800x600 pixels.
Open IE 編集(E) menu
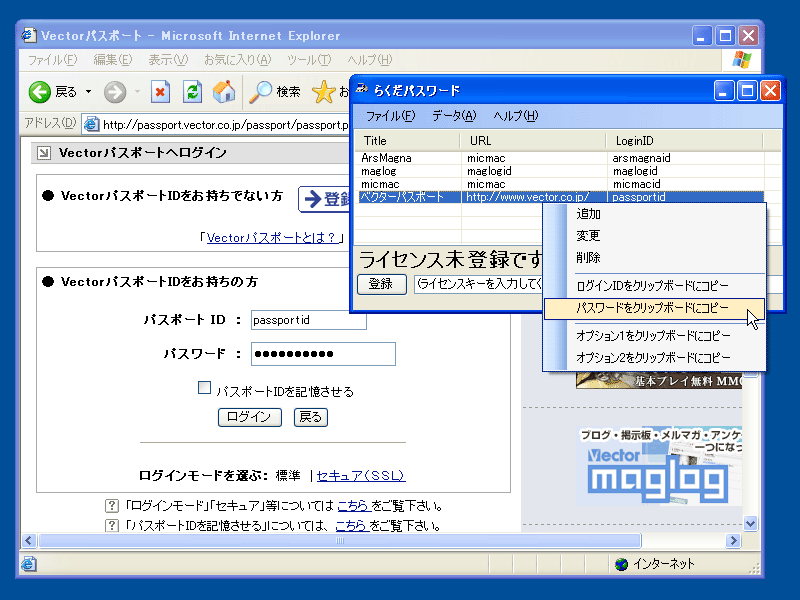click(x=113, y=60)
